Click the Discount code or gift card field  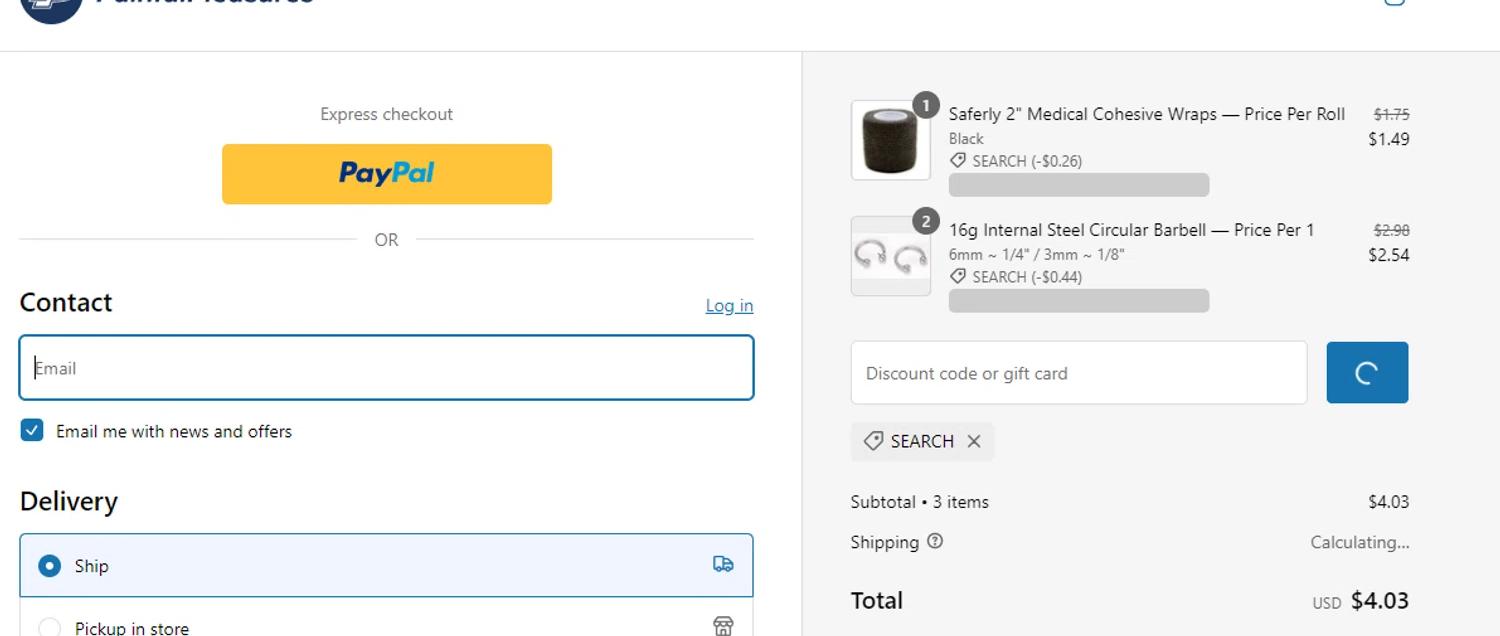point(1078,373)
